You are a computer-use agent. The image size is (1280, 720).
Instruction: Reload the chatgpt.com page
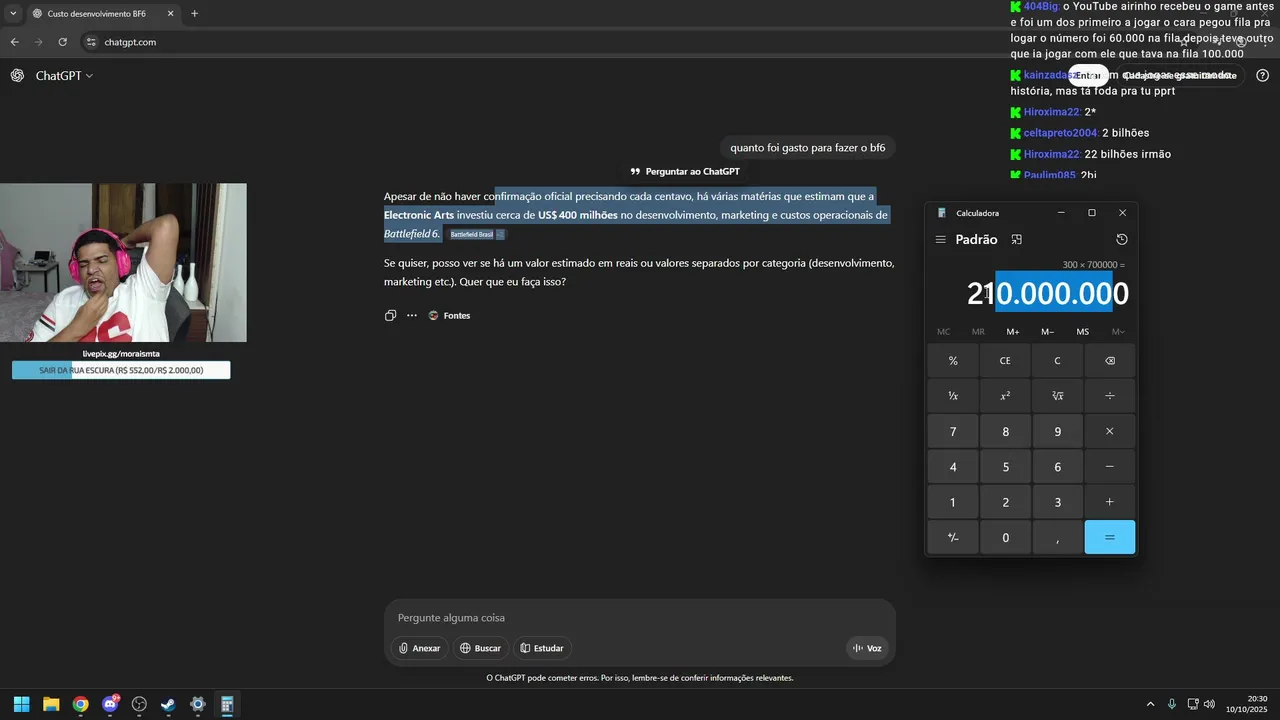click(x=62, y=42)
